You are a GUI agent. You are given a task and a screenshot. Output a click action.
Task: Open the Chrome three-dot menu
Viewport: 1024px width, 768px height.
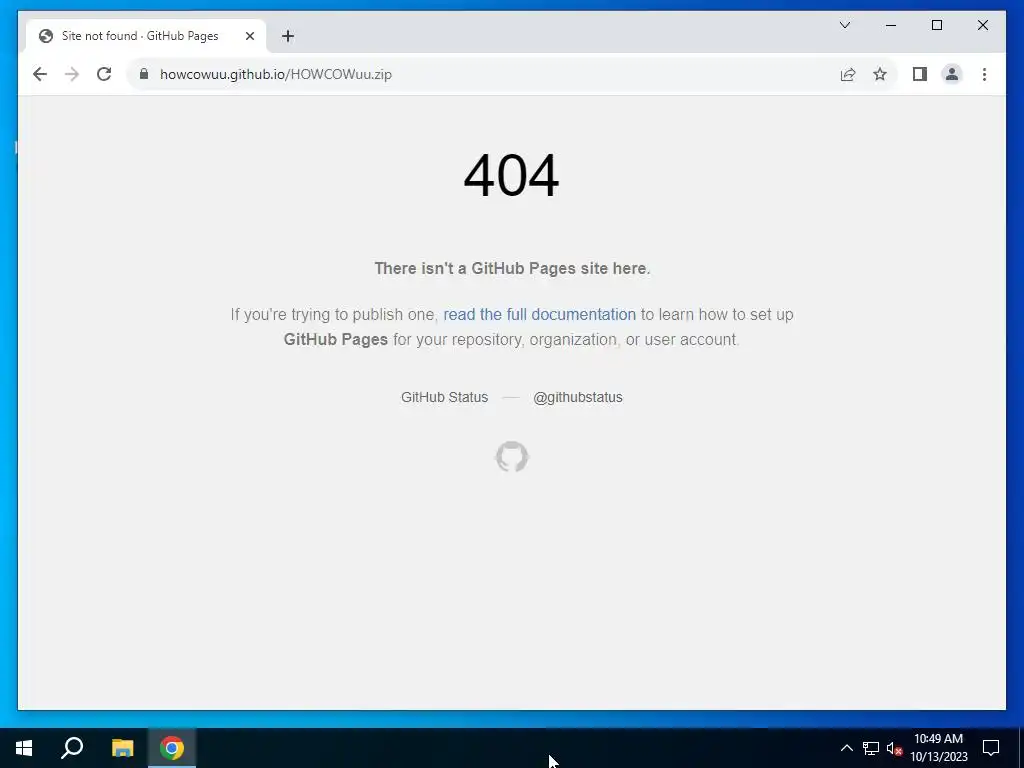click(x=984, y=74)
